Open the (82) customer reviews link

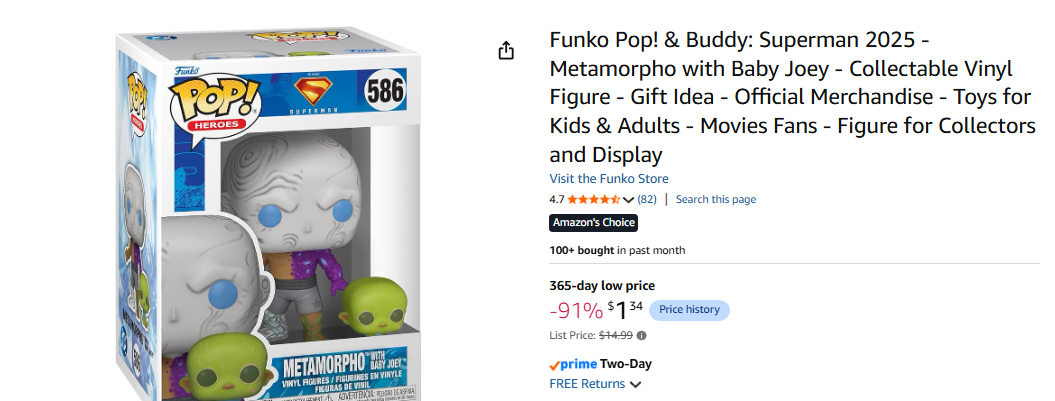647,199
